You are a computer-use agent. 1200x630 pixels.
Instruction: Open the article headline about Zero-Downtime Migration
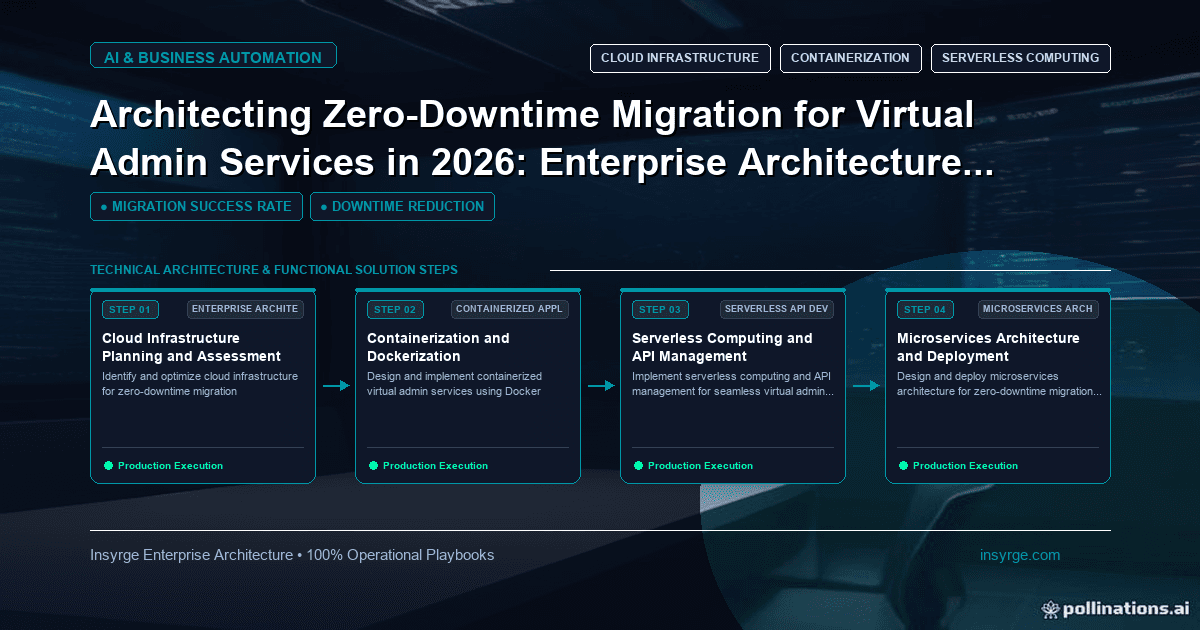[x=541, y=140]
